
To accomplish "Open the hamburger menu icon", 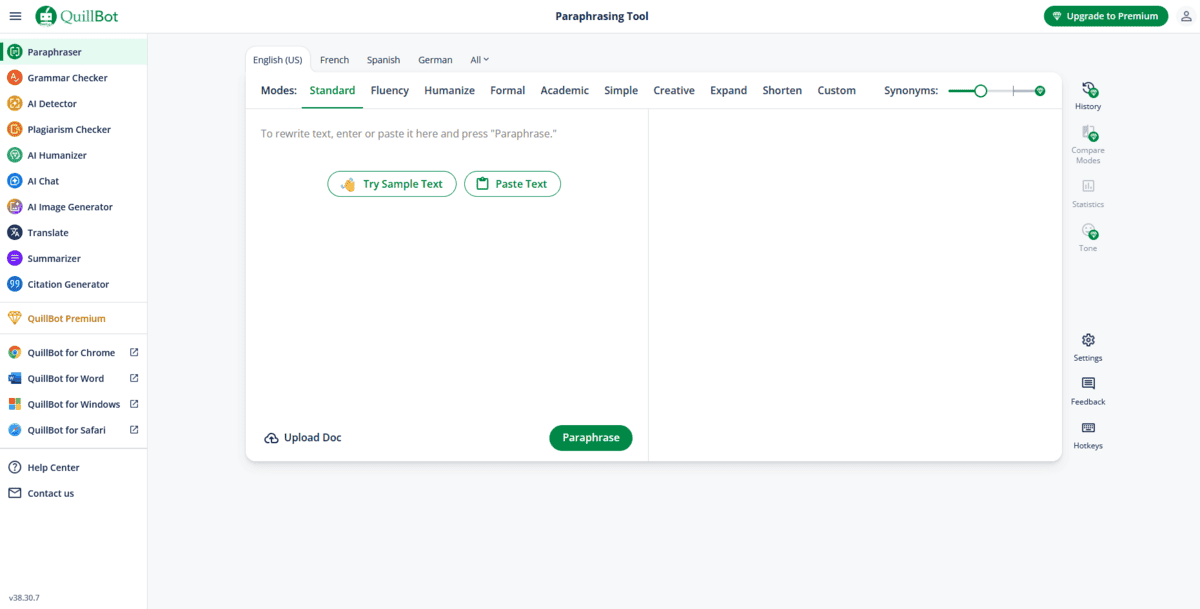I will click(x=15, y=16).
